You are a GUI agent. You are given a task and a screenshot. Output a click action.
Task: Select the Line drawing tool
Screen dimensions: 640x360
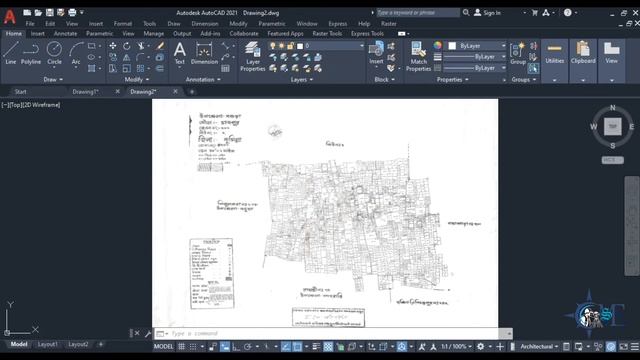[x=11, y=53]
